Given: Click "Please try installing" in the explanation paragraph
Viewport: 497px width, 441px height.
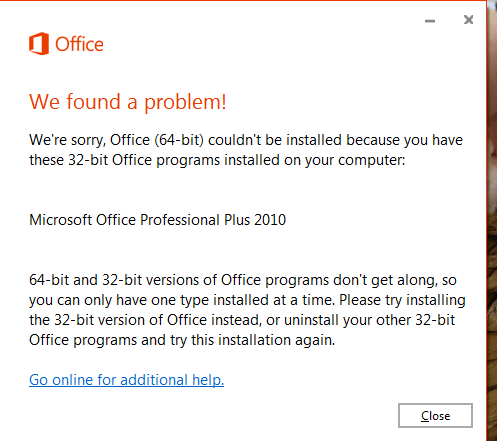Looking at the screenshot, I should point(402,300).
